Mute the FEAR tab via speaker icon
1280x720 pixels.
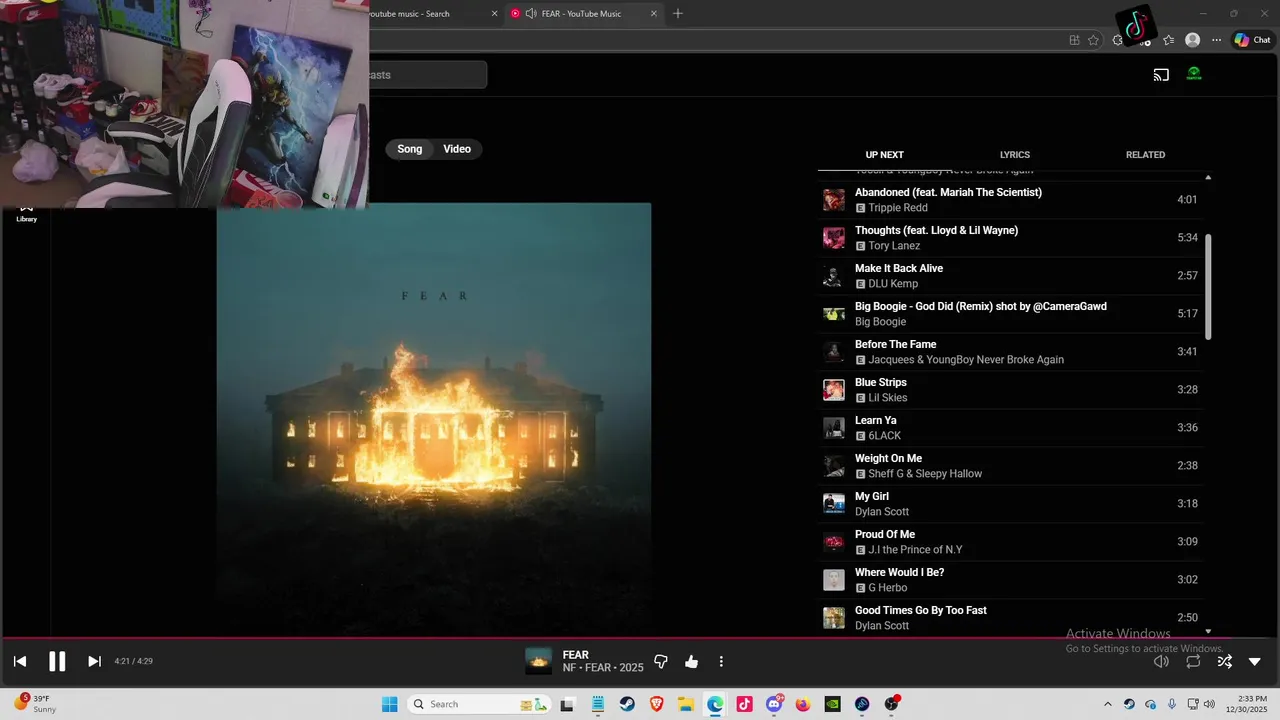(x=531, y=14)
